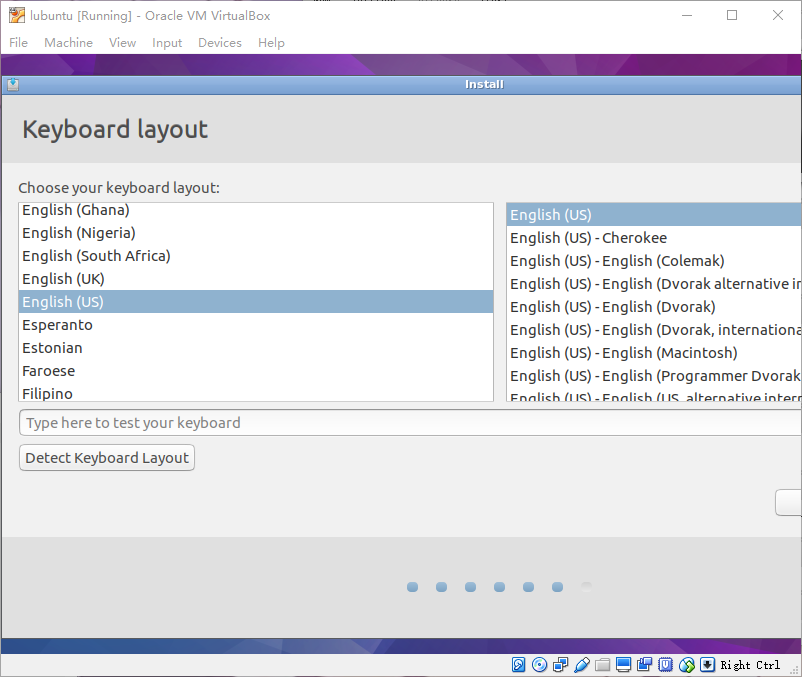Select English (US) - Cherokee variant
Screen dimensions: 802x677
[x=588, y=238]
